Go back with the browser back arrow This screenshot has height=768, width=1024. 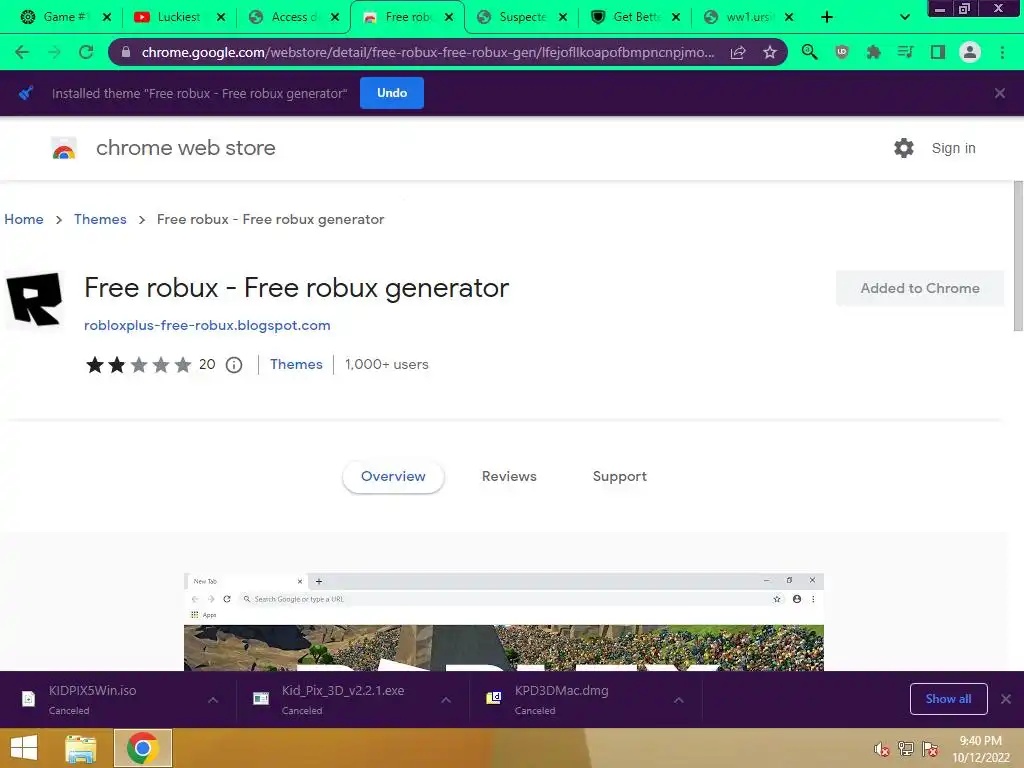(x=22, y=52)
